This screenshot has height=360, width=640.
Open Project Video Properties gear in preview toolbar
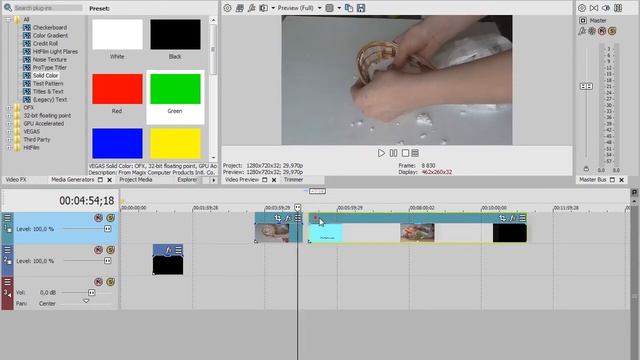(x=227, y=8)
